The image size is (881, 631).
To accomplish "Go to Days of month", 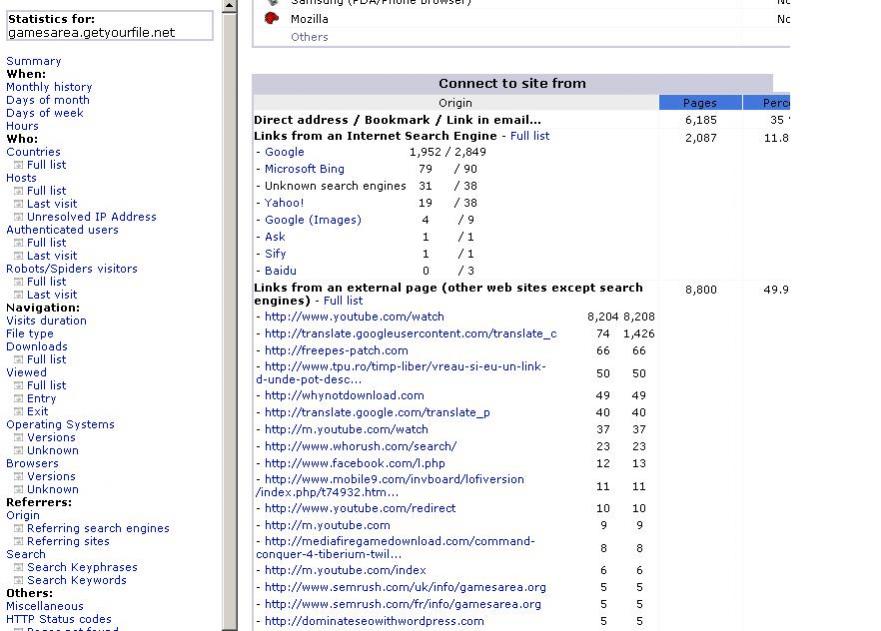I will pyautogui.click(x=48, y=100).
